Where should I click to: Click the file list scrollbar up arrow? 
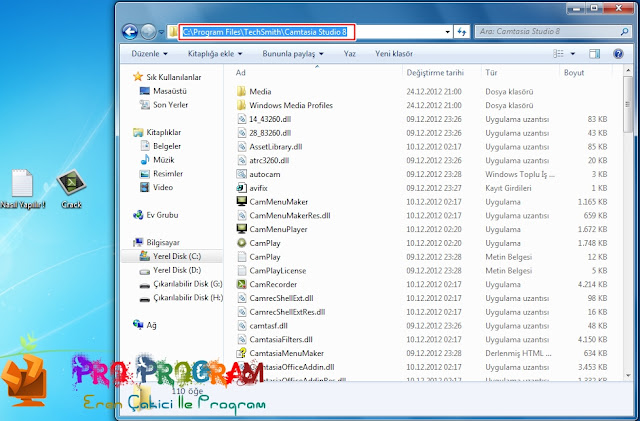point(628,70)
